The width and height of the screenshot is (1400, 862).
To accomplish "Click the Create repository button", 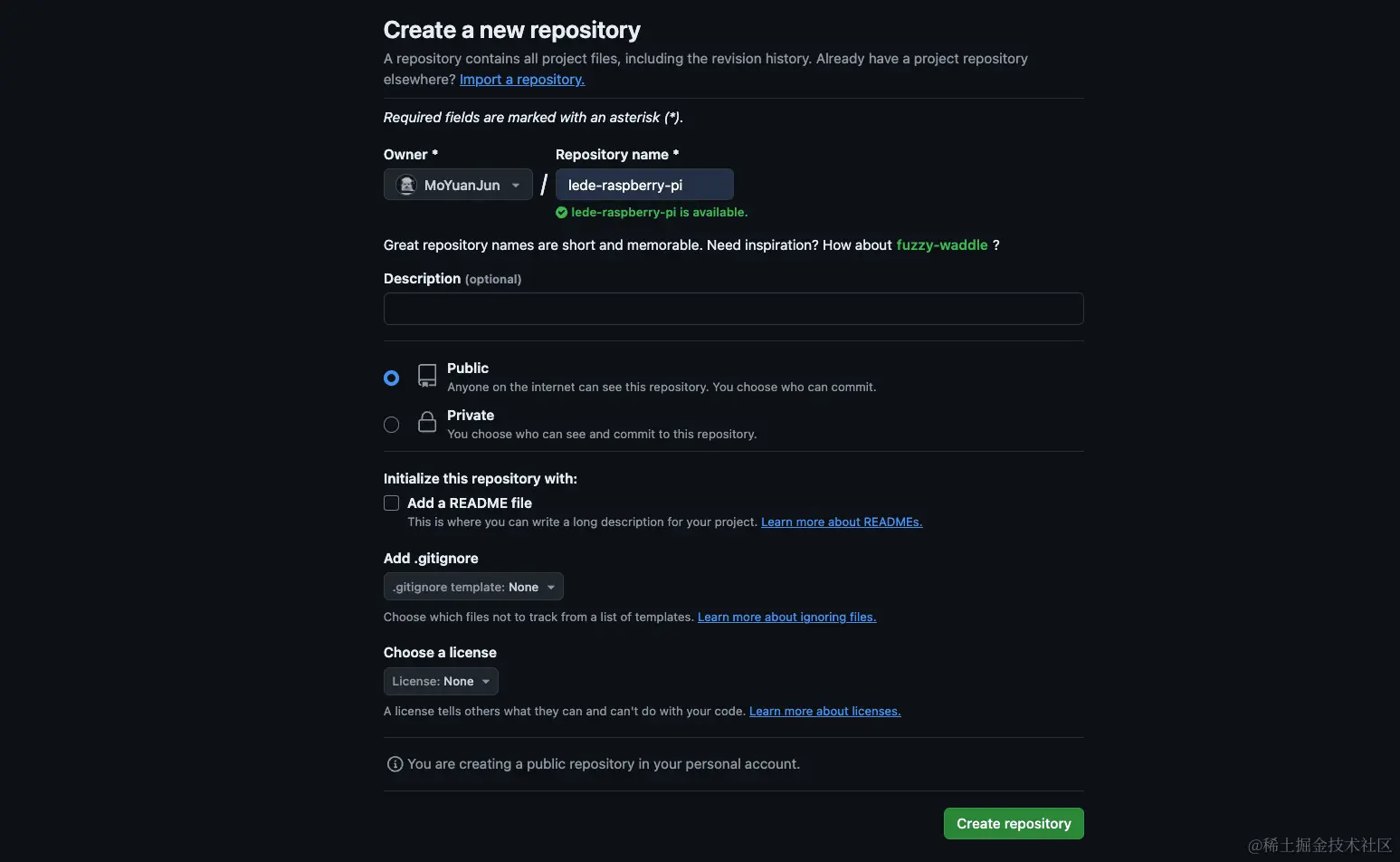I will tap(1014, 824).
